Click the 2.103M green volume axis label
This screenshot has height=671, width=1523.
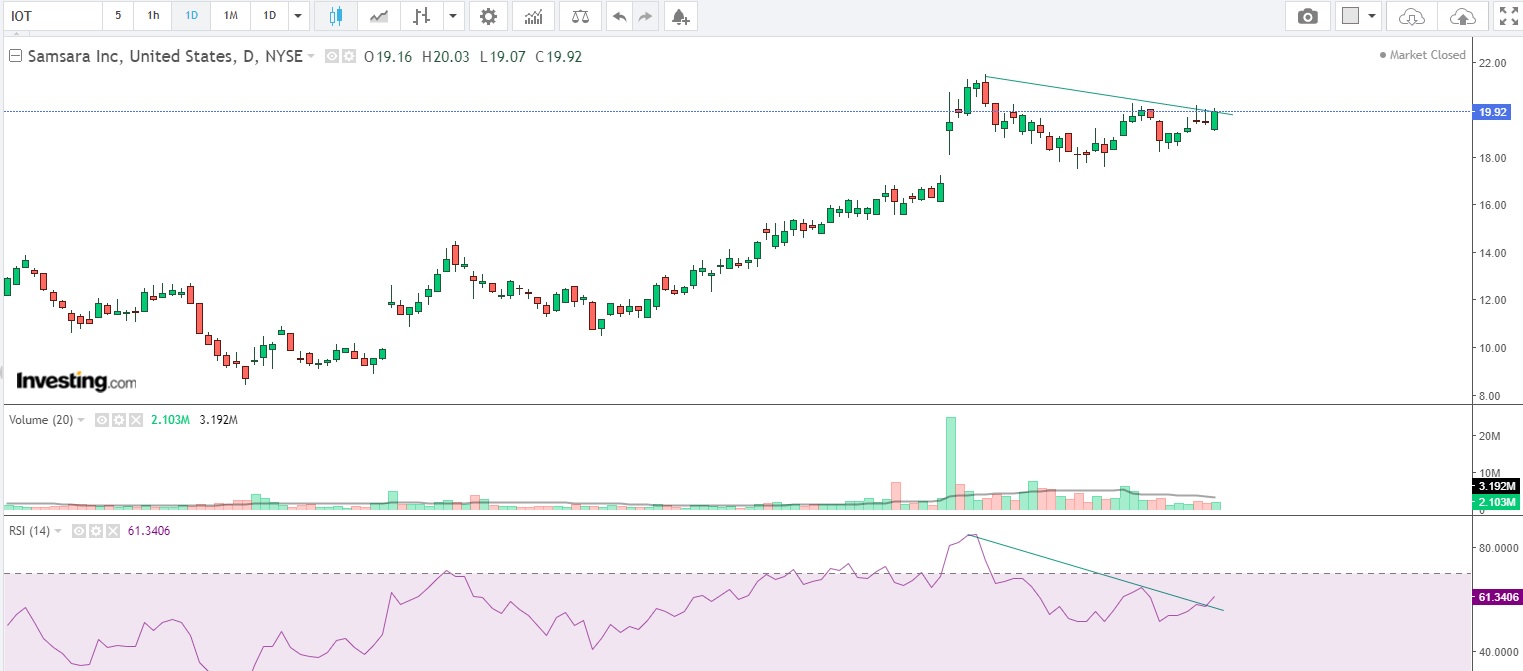1498,502
